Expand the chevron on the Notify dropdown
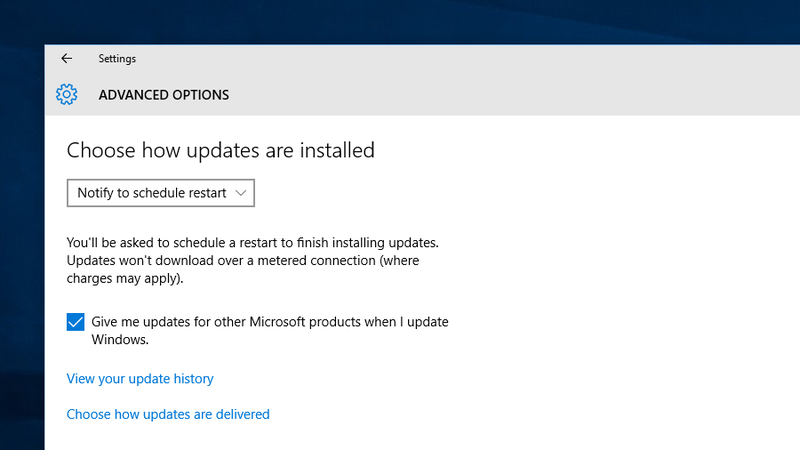Viewport: 800px width, 450px height. pyautogui.click(x=241, y=193)
